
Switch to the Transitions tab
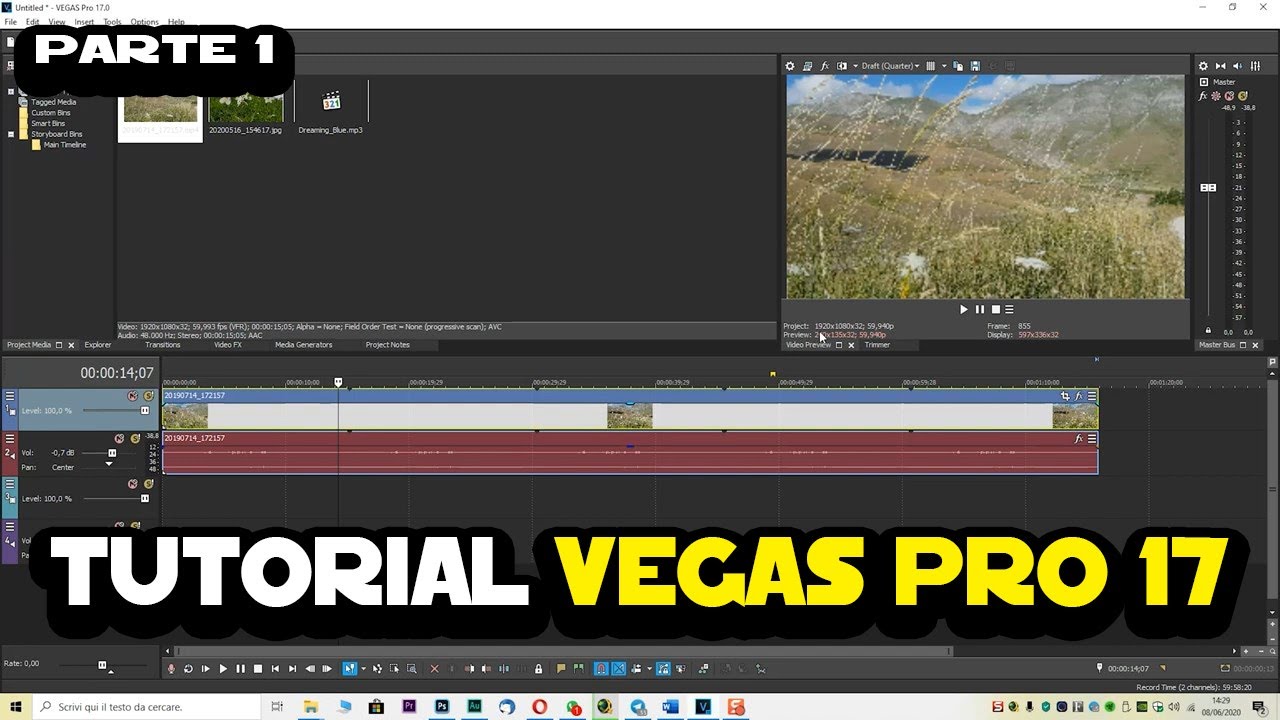click(163, 345)
